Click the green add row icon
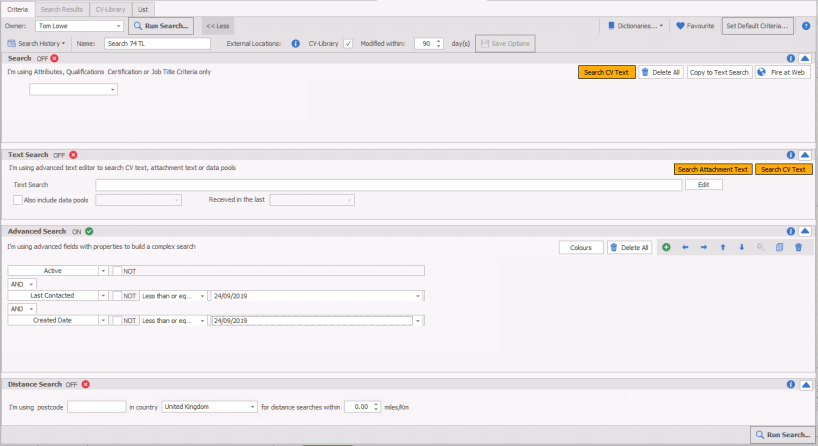This screenshot has width=818, height=446. (x=667, y=247)
